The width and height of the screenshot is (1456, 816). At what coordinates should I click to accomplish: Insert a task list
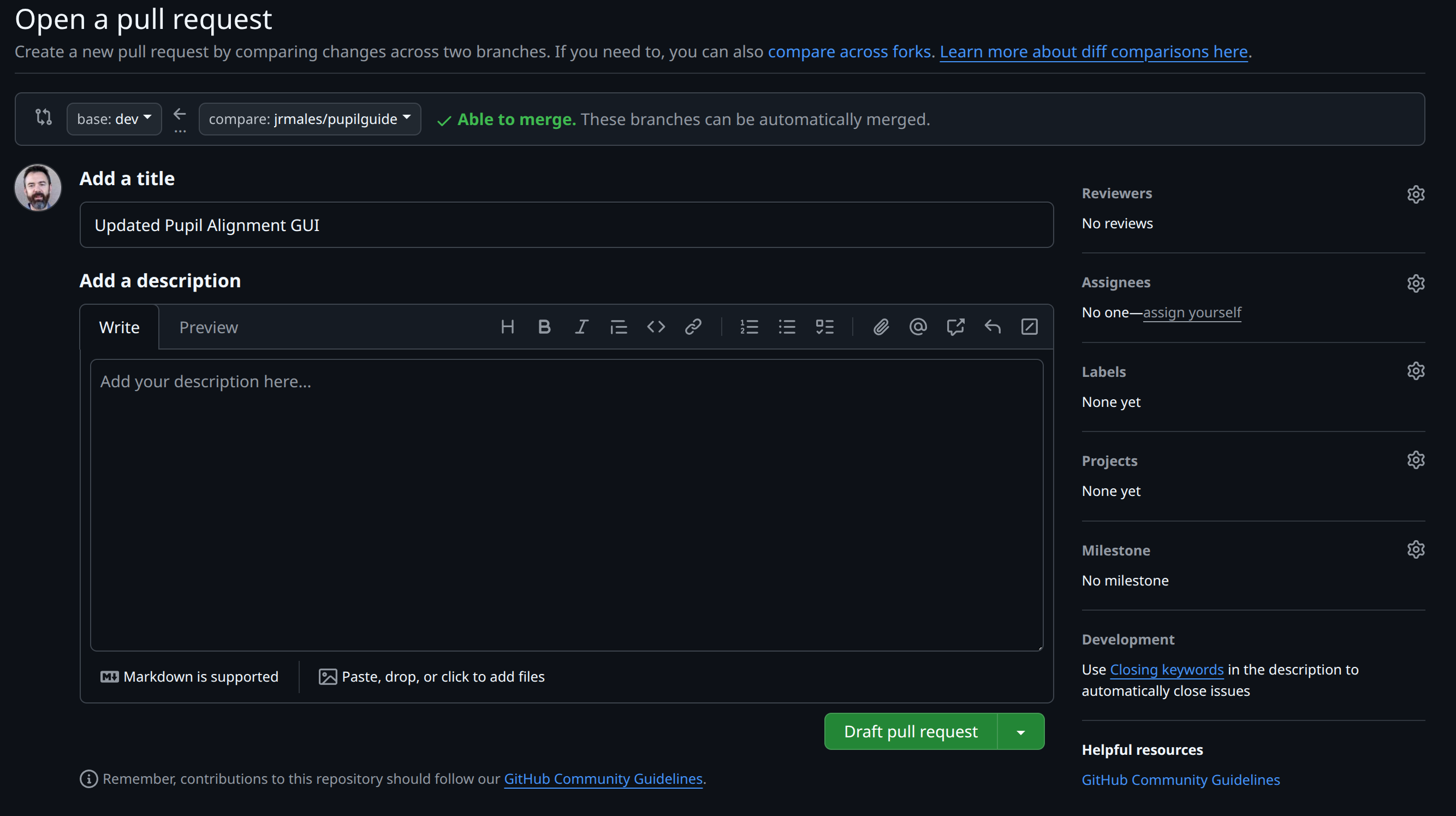pos(825,327)
